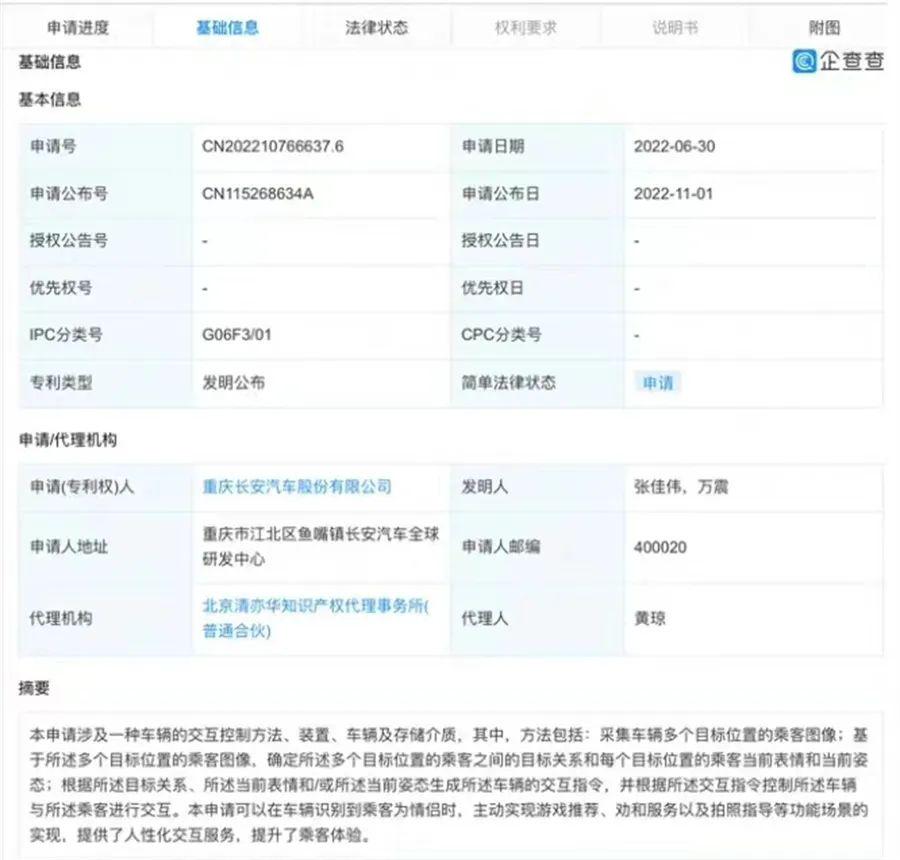Click publication number CN115268634A

tap(258, 194)
